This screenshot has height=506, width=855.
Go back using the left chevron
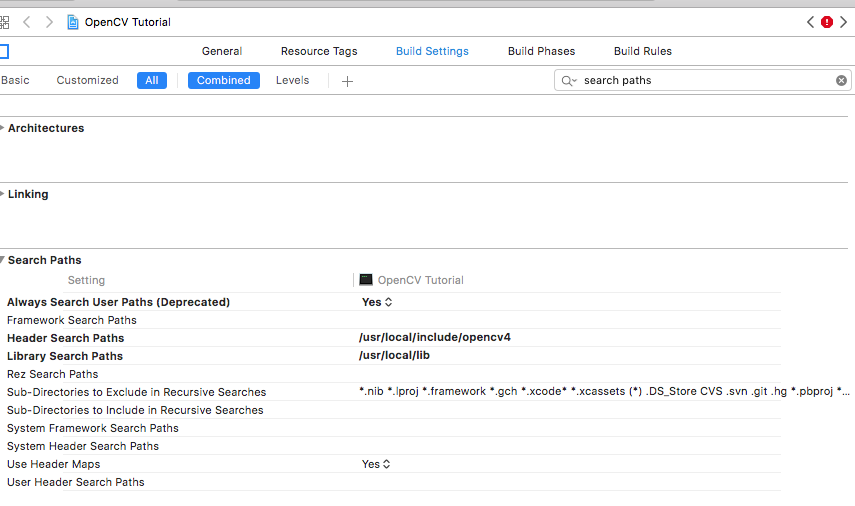tap(27, 22)
